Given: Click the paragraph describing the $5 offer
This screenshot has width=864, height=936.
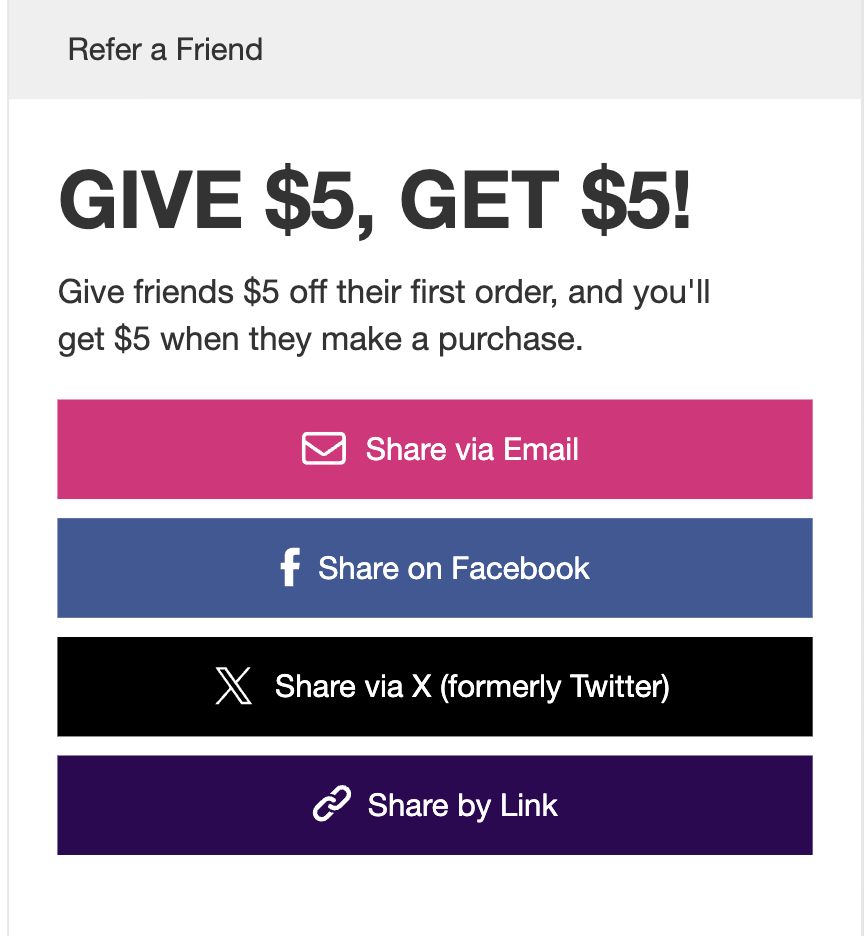Looking at the screenshot, I should coord(383,316).
